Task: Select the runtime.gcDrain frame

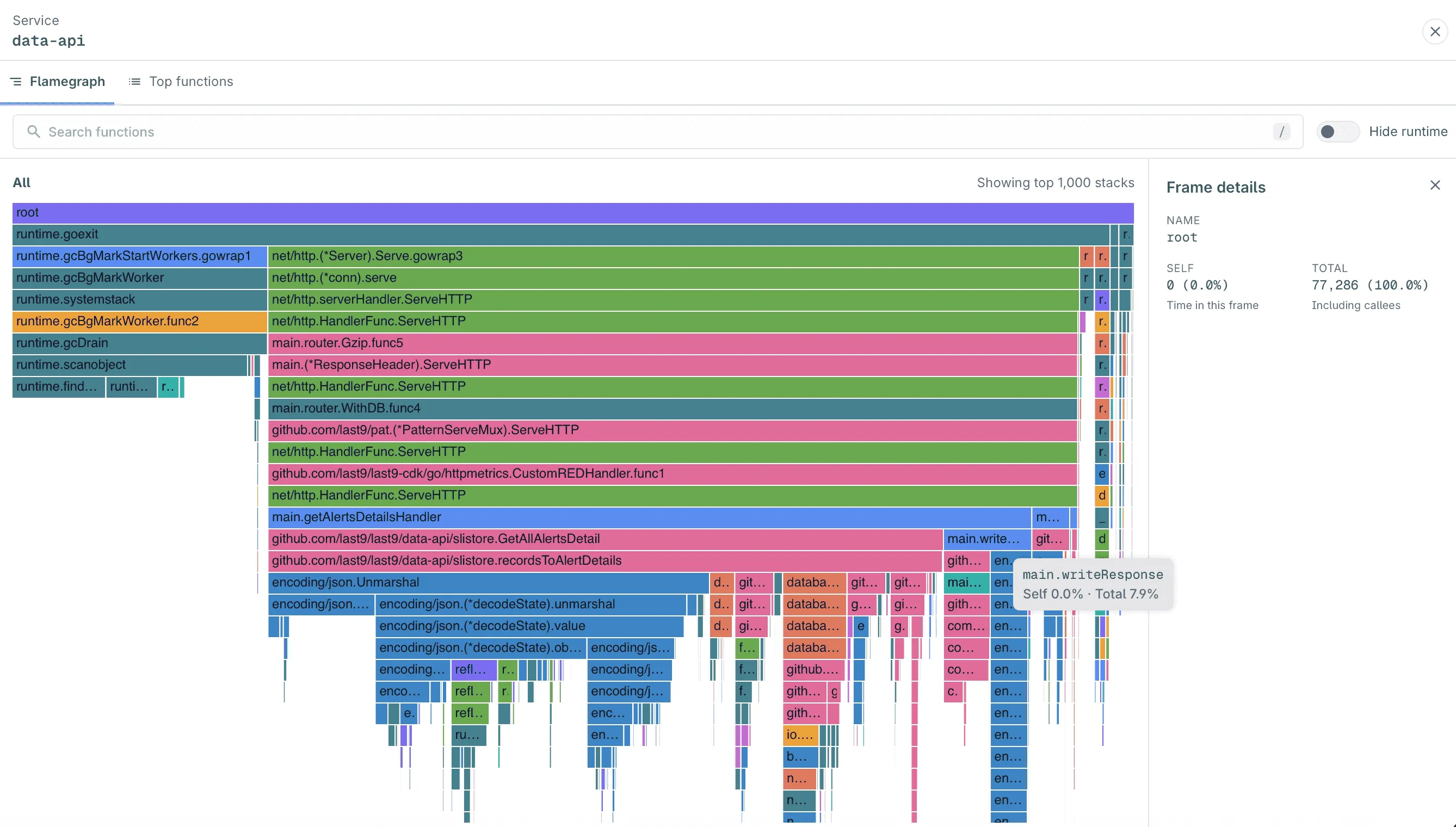Action: [x=140, y=343]
